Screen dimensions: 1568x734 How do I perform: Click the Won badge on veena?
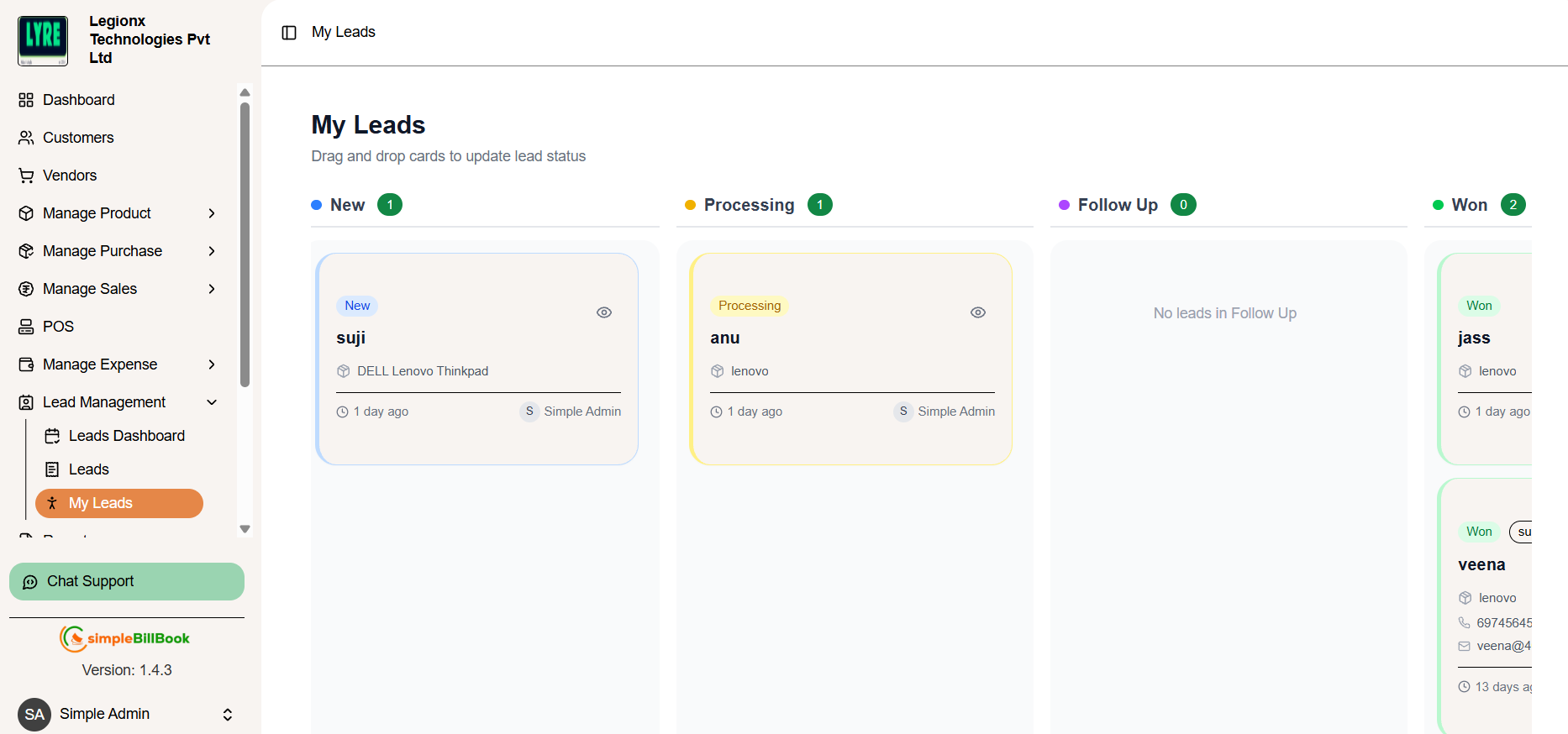pyautogui.click(x=1479, y=532)
